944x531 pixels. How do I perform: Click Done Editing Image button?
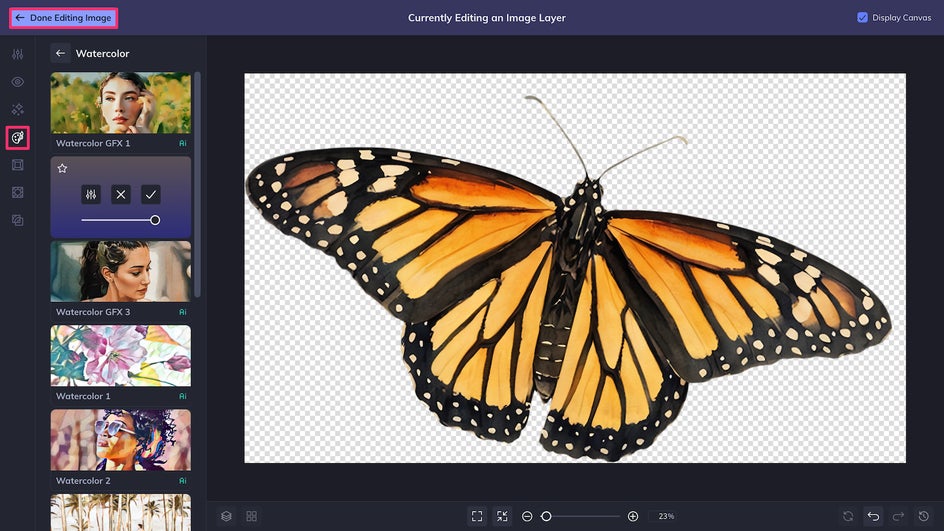(63, 18)
